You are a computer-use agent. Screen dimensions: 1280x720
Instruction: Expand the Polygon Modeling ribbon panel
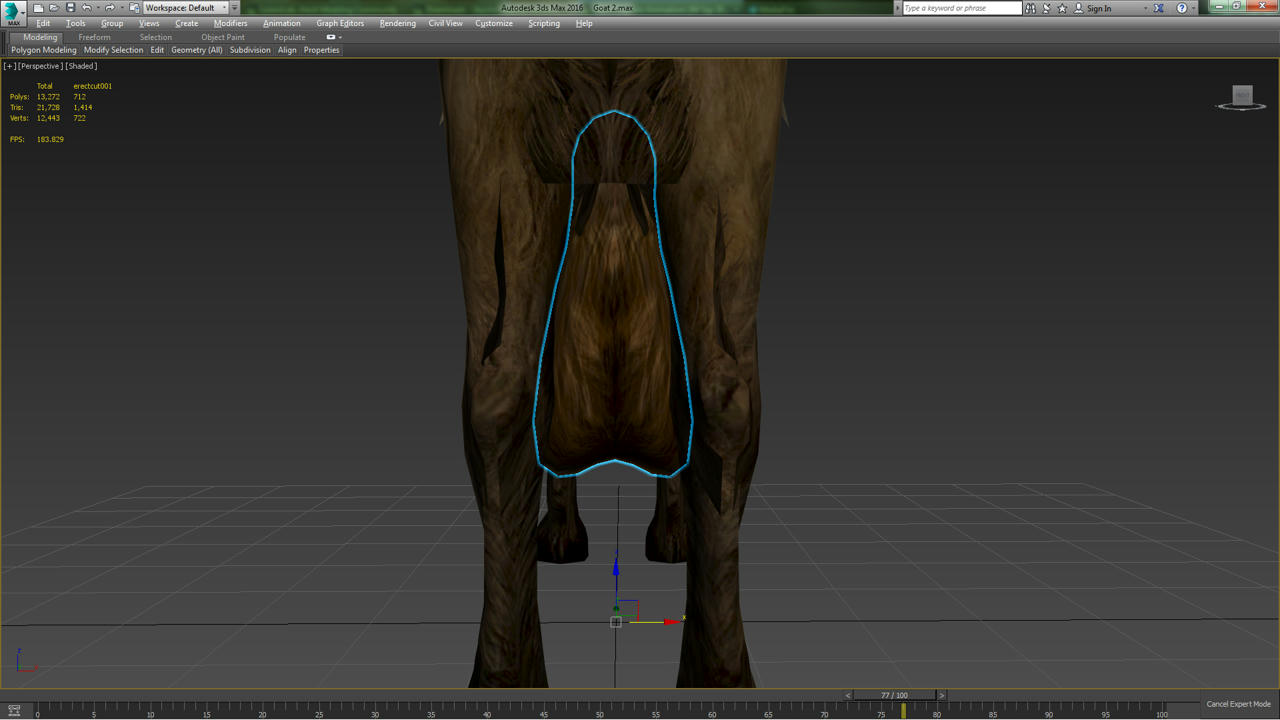point(44,50)
